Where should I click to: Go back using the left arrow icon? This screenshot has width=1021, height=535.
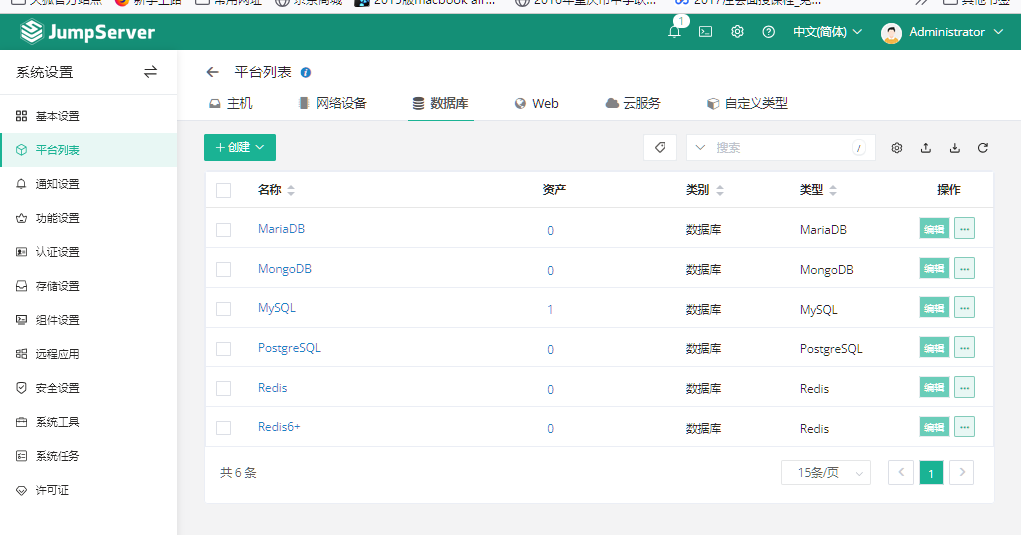(x=212, y=72)
